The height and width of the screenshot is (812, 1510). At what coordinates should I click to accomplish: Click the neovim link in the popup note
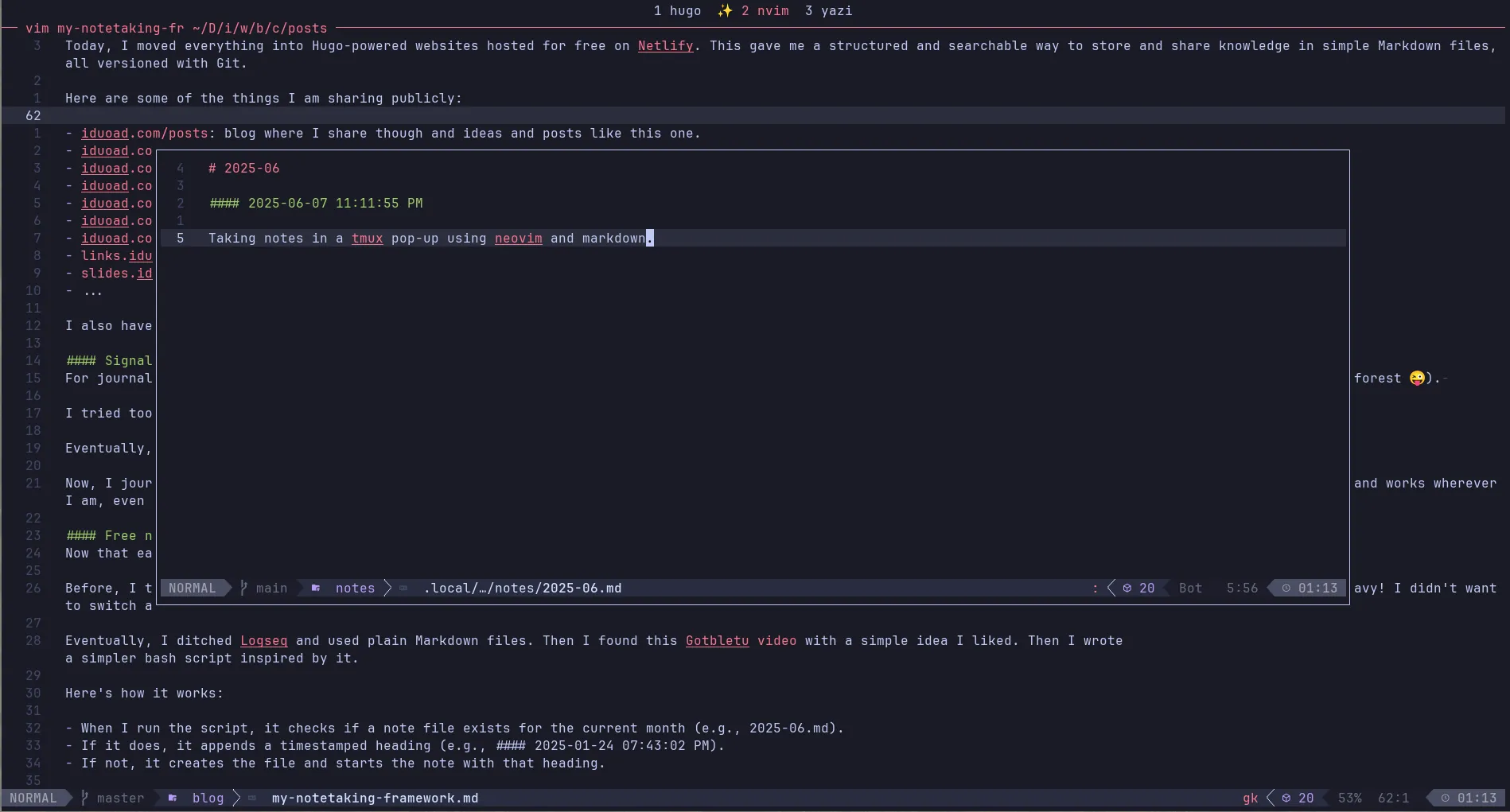[x=518, y=238]
